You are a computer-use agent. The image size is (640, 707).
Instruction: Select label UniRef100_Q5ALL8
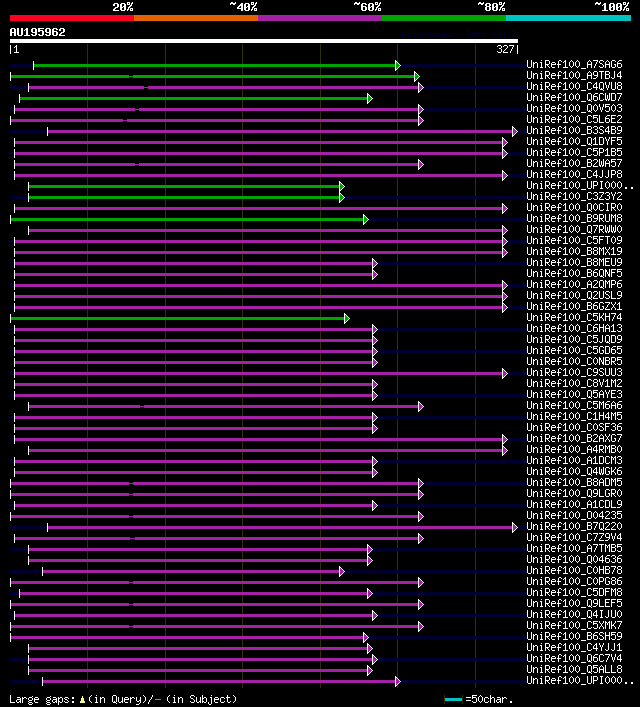point(574,670)
